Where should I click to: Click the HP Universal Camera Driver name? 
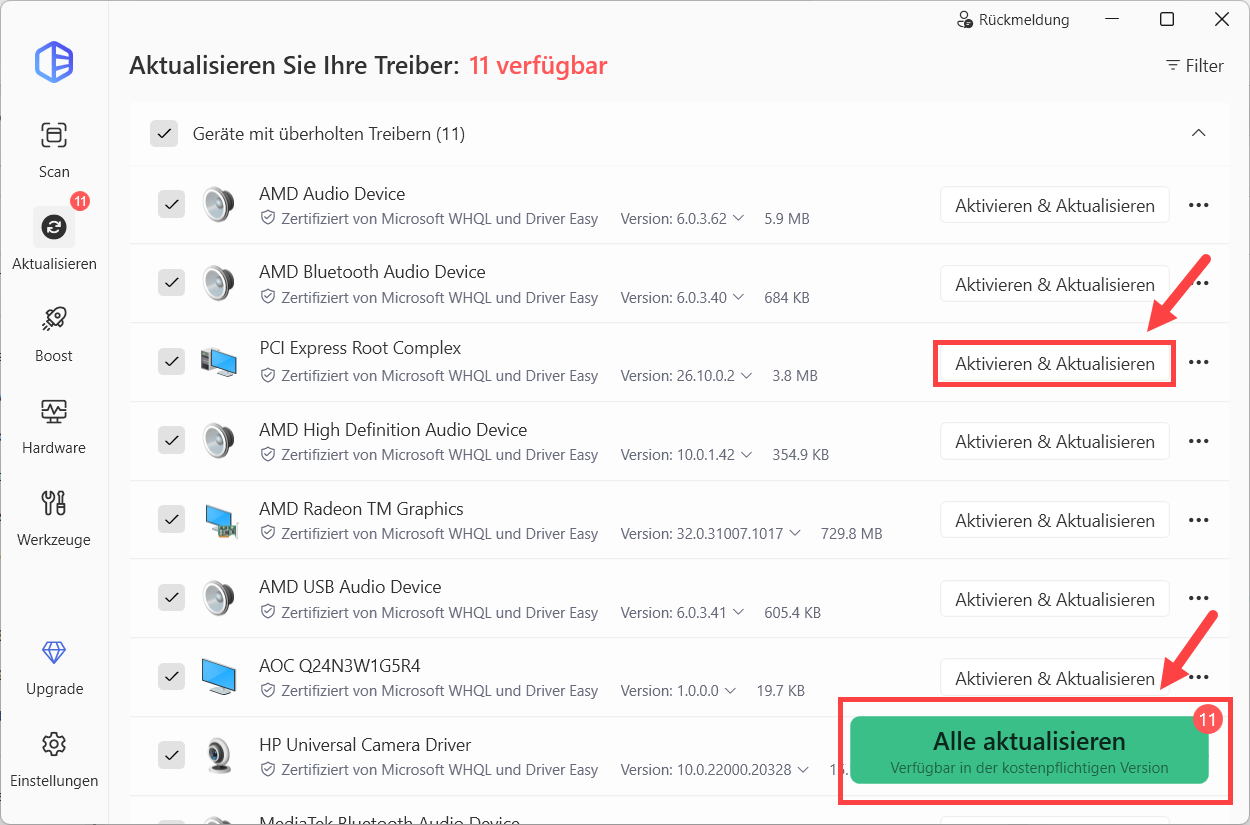click(365, 744)
